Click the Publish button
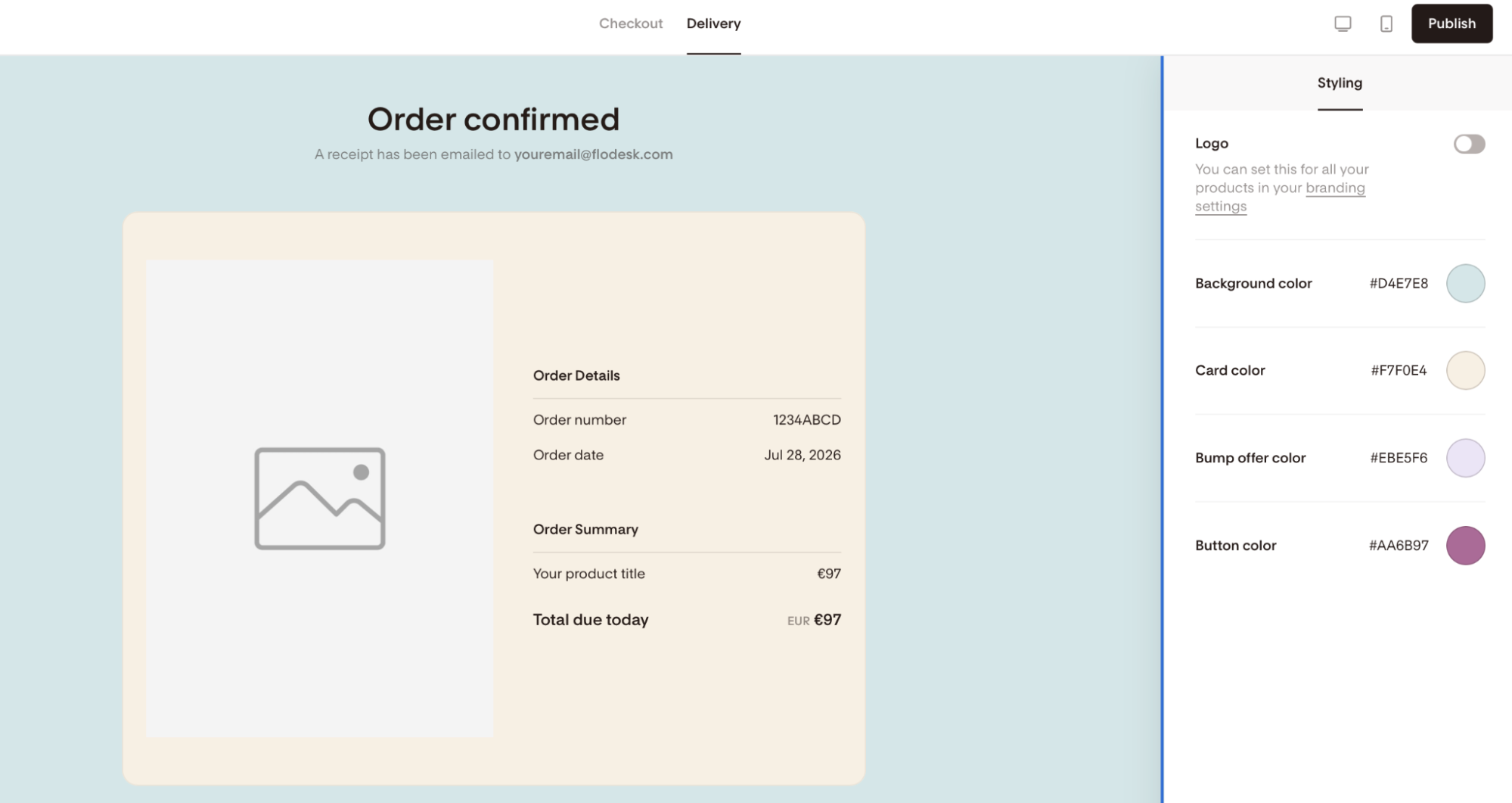The width and height of the screenshot is (1512, 803). tap(1451, 23)
